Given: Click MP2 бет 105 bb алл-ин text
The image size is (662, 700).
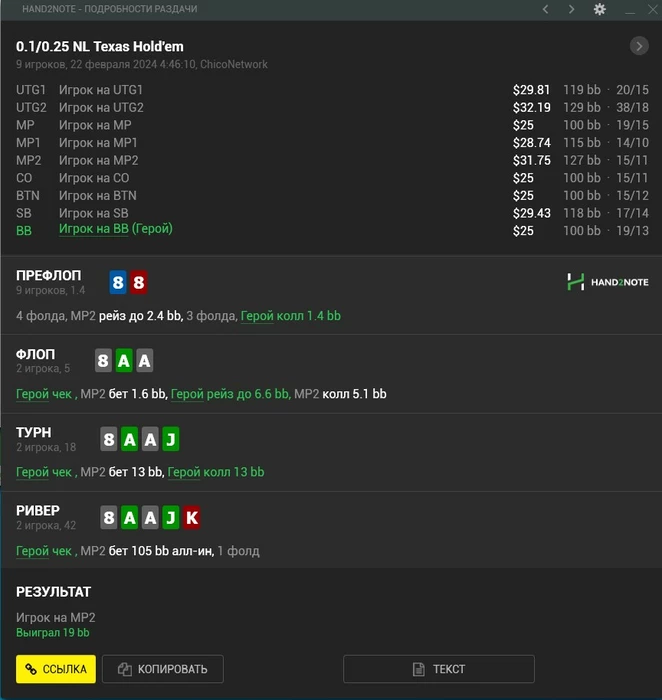Looking at the screenshot, I should (x=147, y=551).
